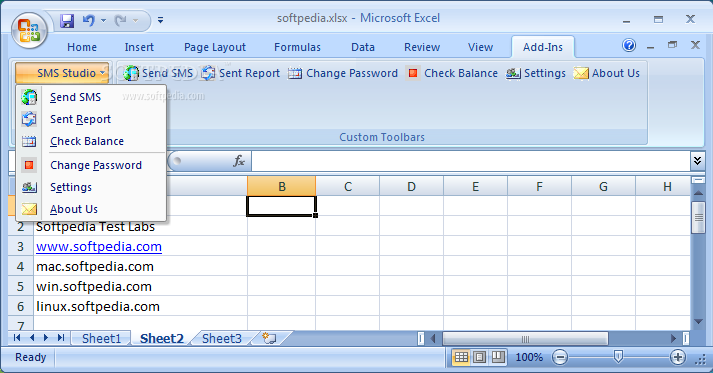This screenshot has width=713, height=373.
Task: Click Send SMS in the custom toolbar
Action: pyautogui.click(x=158, y=73)
